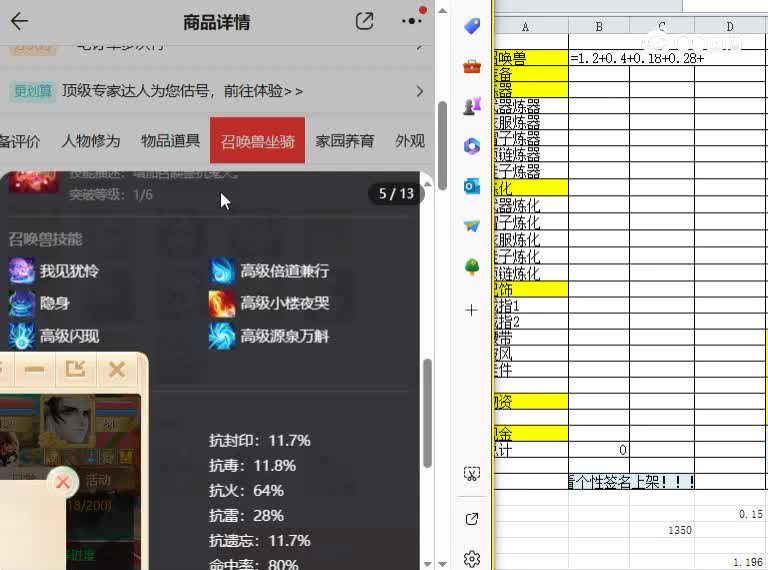Open the paper plane sidebar icon
Screen dimensions: 768x570
472,226
